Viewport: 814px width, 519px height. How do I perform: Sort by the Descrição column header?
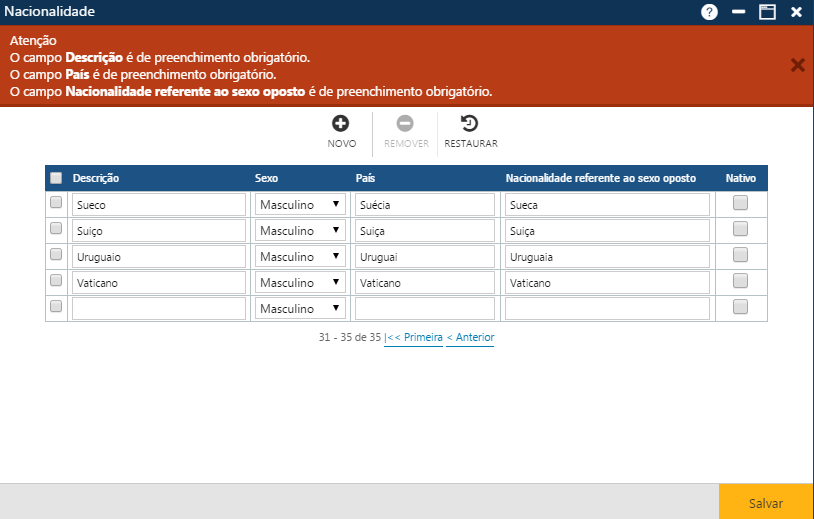pos(96,178)
